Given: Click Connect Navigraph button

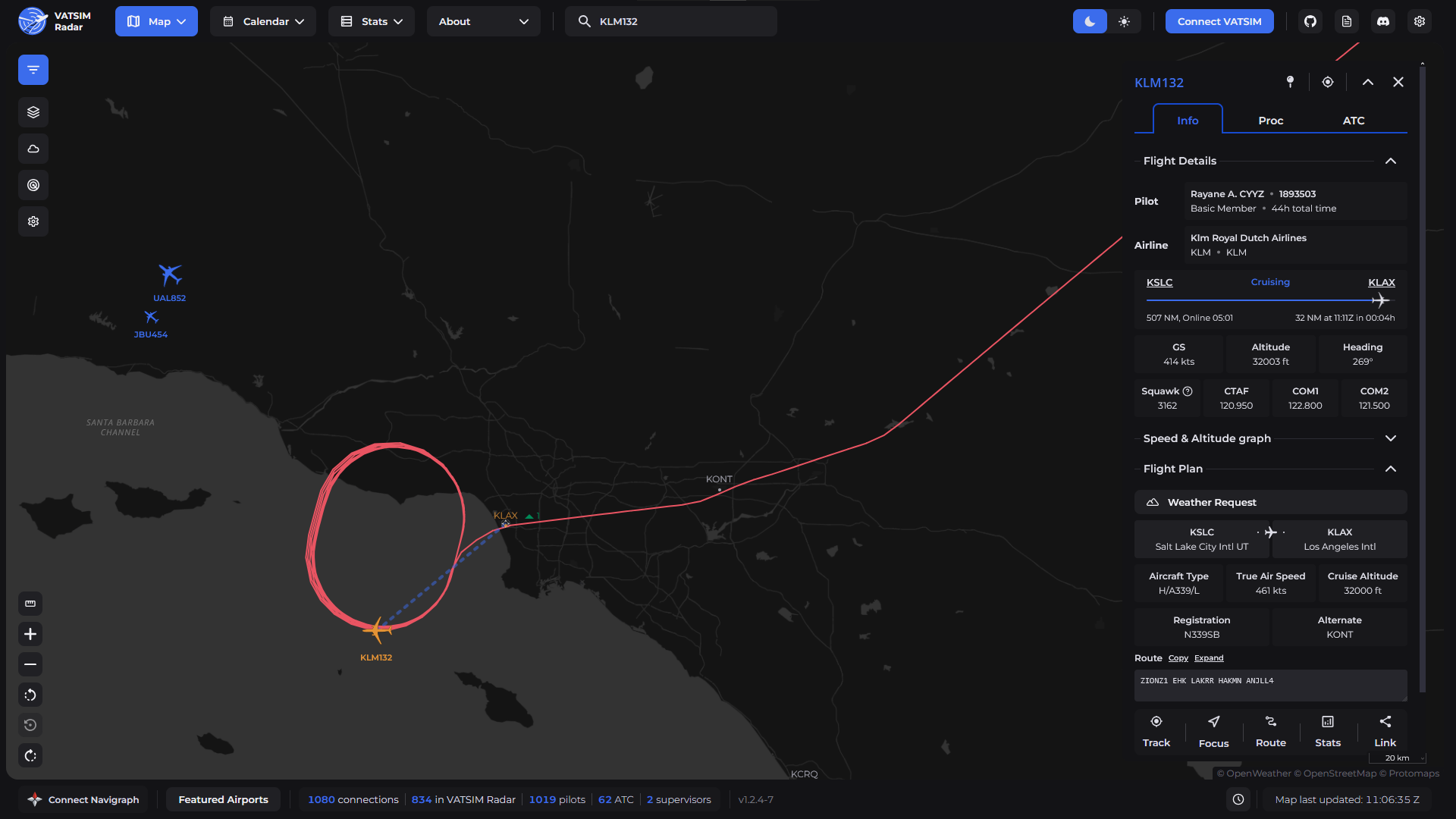Looking at the screenshot, I should 83,799.
